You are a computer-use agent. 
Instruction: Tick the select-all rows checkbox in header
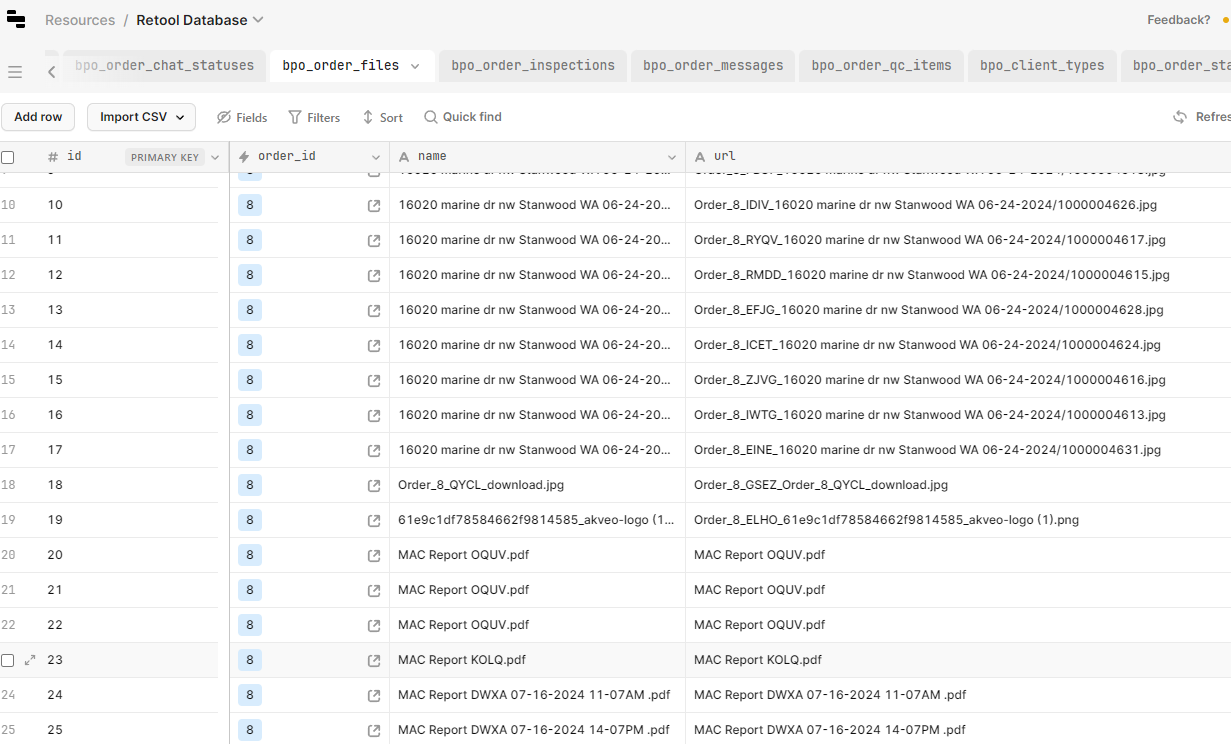click(x=8, y=157)
